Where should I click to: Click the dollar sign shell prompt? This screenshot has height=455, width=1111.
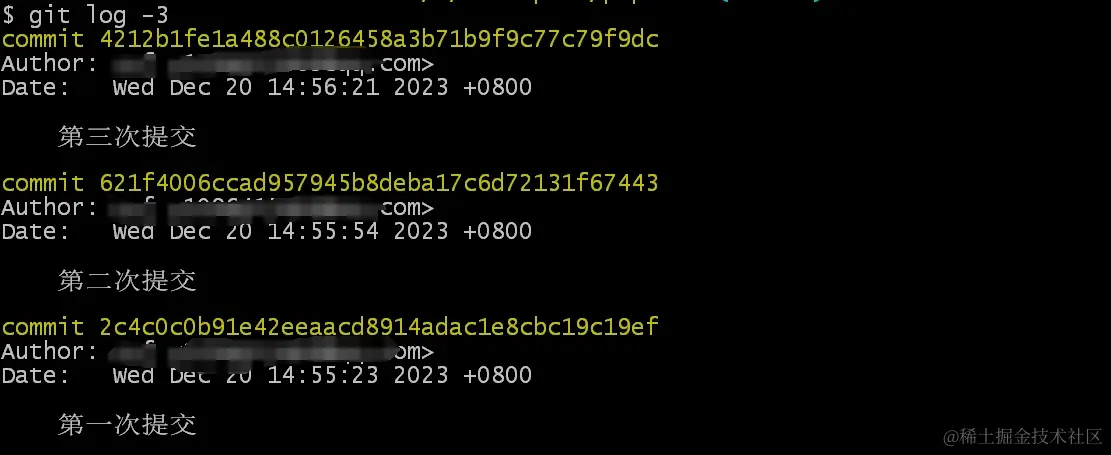point(8,15)
